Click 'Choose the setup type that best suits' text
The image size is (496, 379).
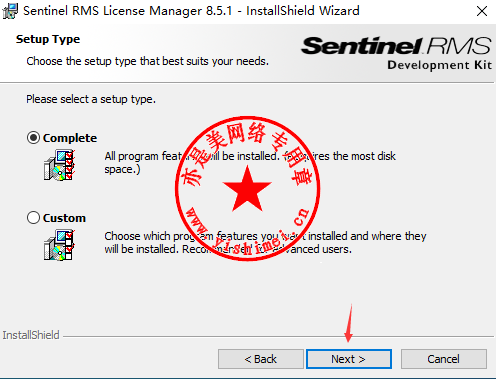coord(147,61)
